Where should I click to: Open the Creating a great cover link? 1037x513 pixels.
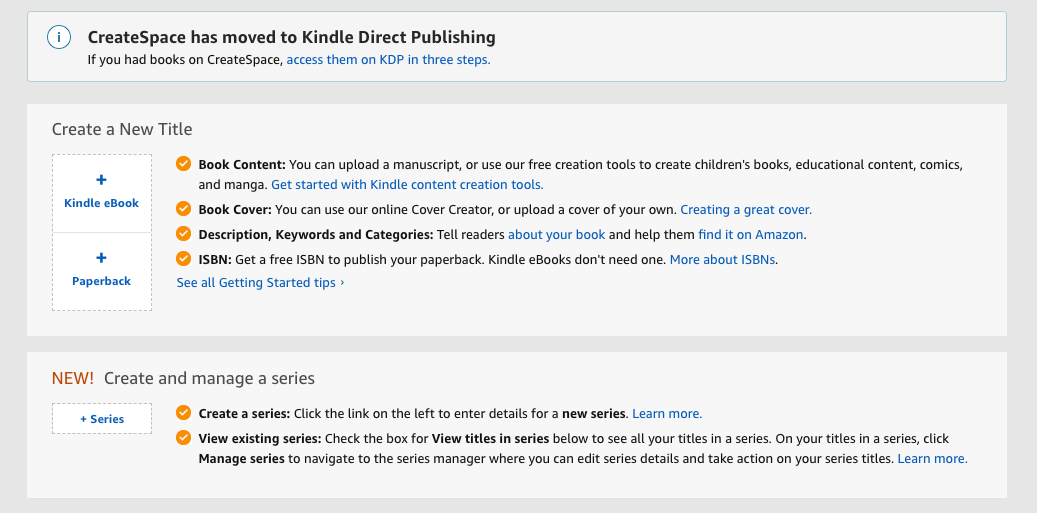pyautogui.click(x=746, y=210)
